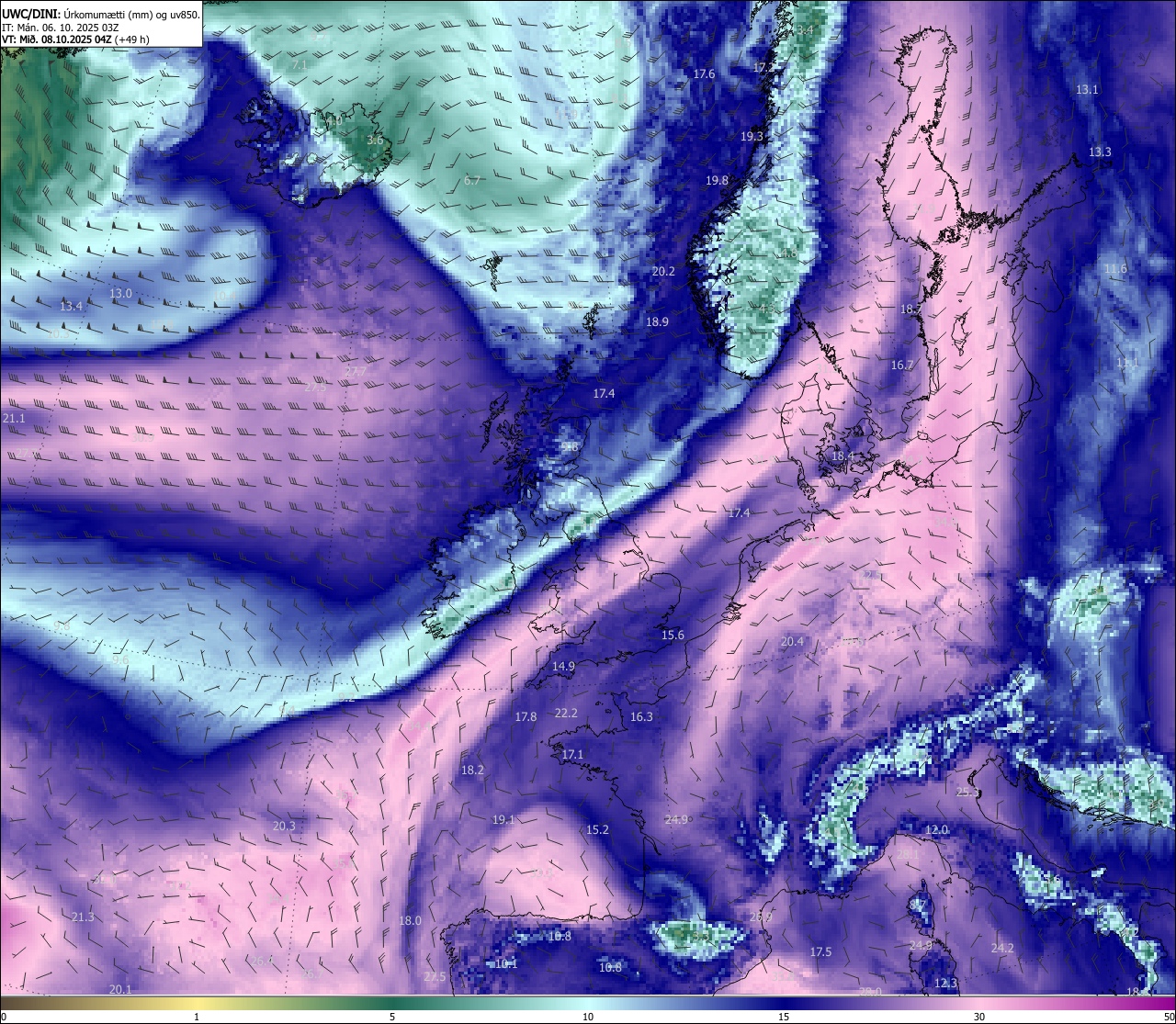Click the 20.3 value in the southwest Atlantic
Image resolution: width=1176 pixels, height=1024 pixels.
click(x=284, y=826)
